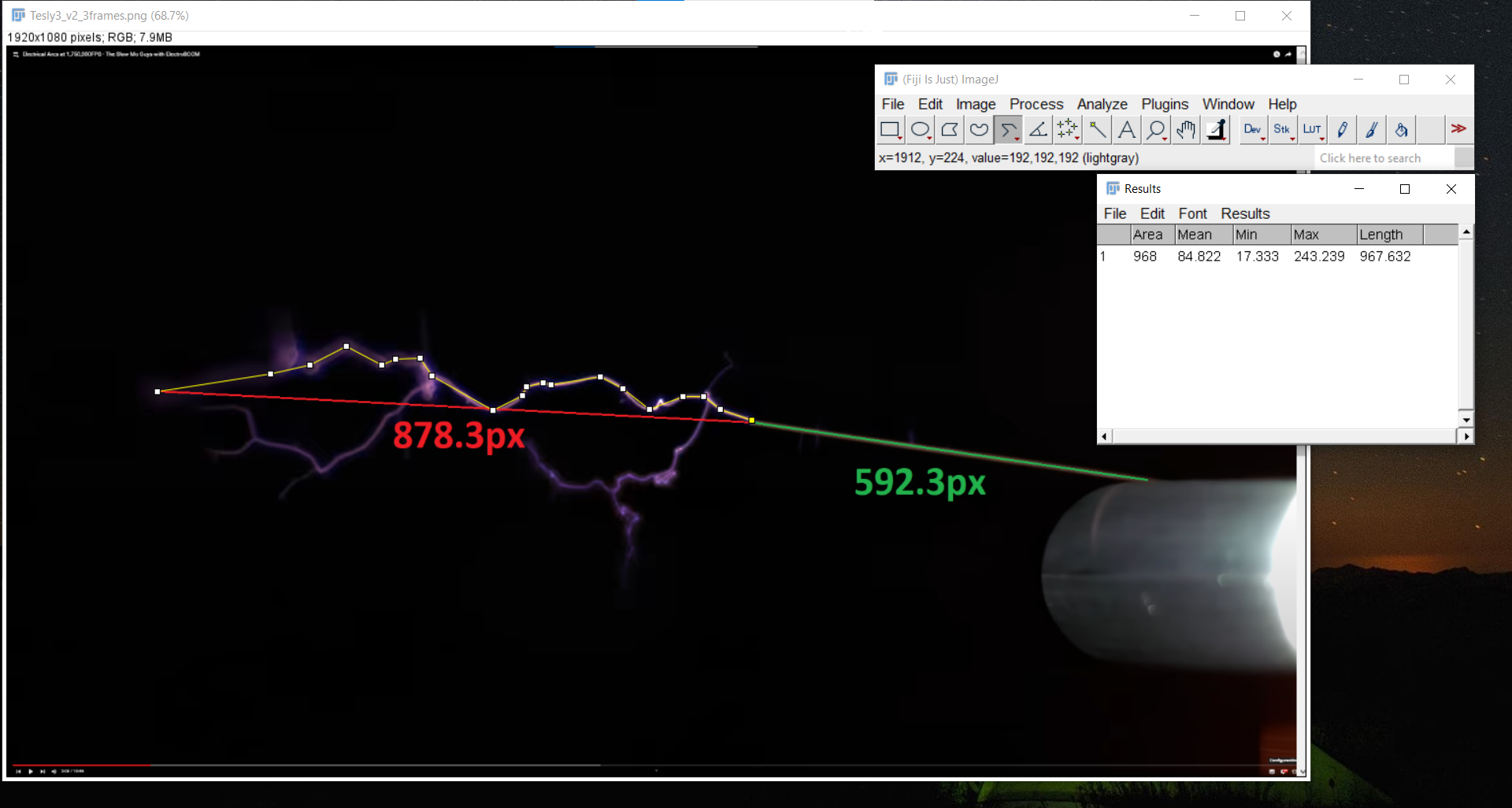1512x808 pixels.
Task: Select the Rectangle selection tool
Action: click(x=891, y=130)
